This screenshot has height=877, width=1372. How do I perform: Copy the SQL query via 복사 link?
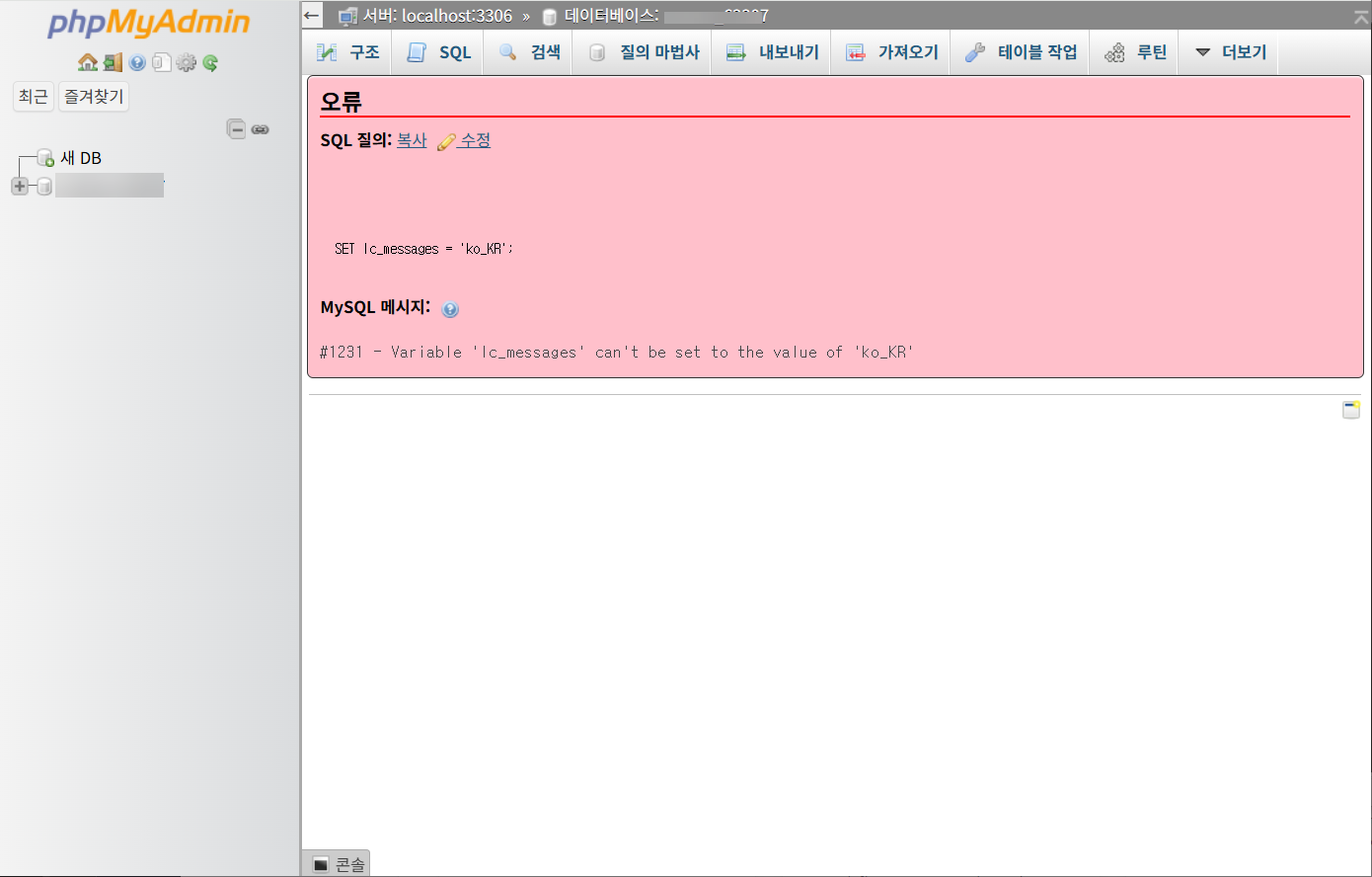tap(412, 140)
